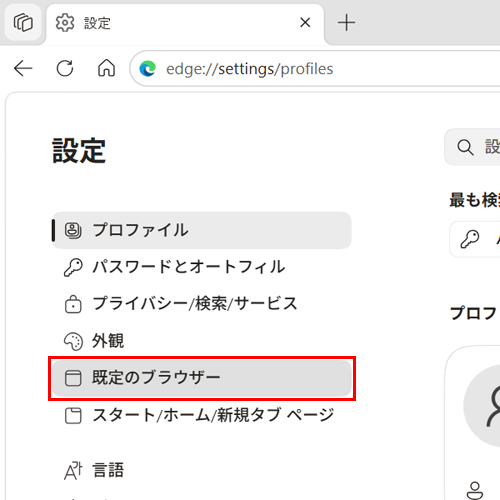
Task: Focus the address bar showing edge://settings/profiles
Action: click(315, 69)
